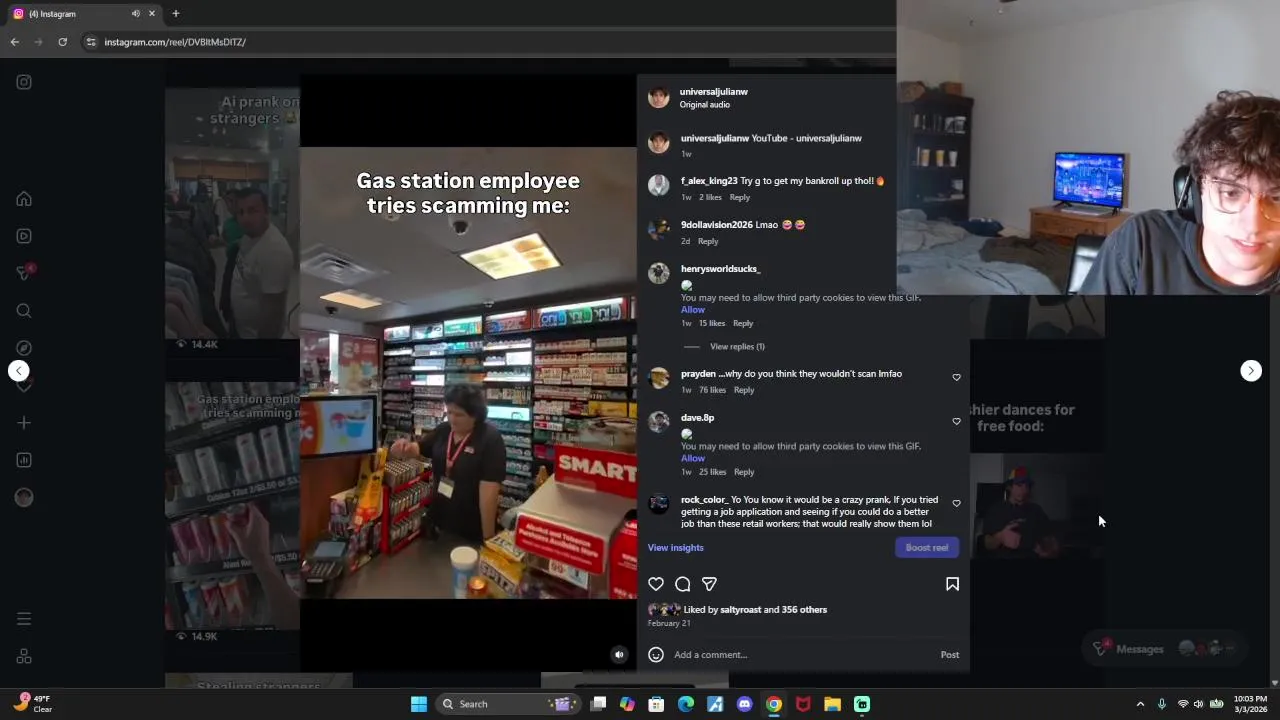Image resolution: width=1280 pixels, height=720 pixels.
Task: Like the reel with heart icon
Action: (656, 584)
